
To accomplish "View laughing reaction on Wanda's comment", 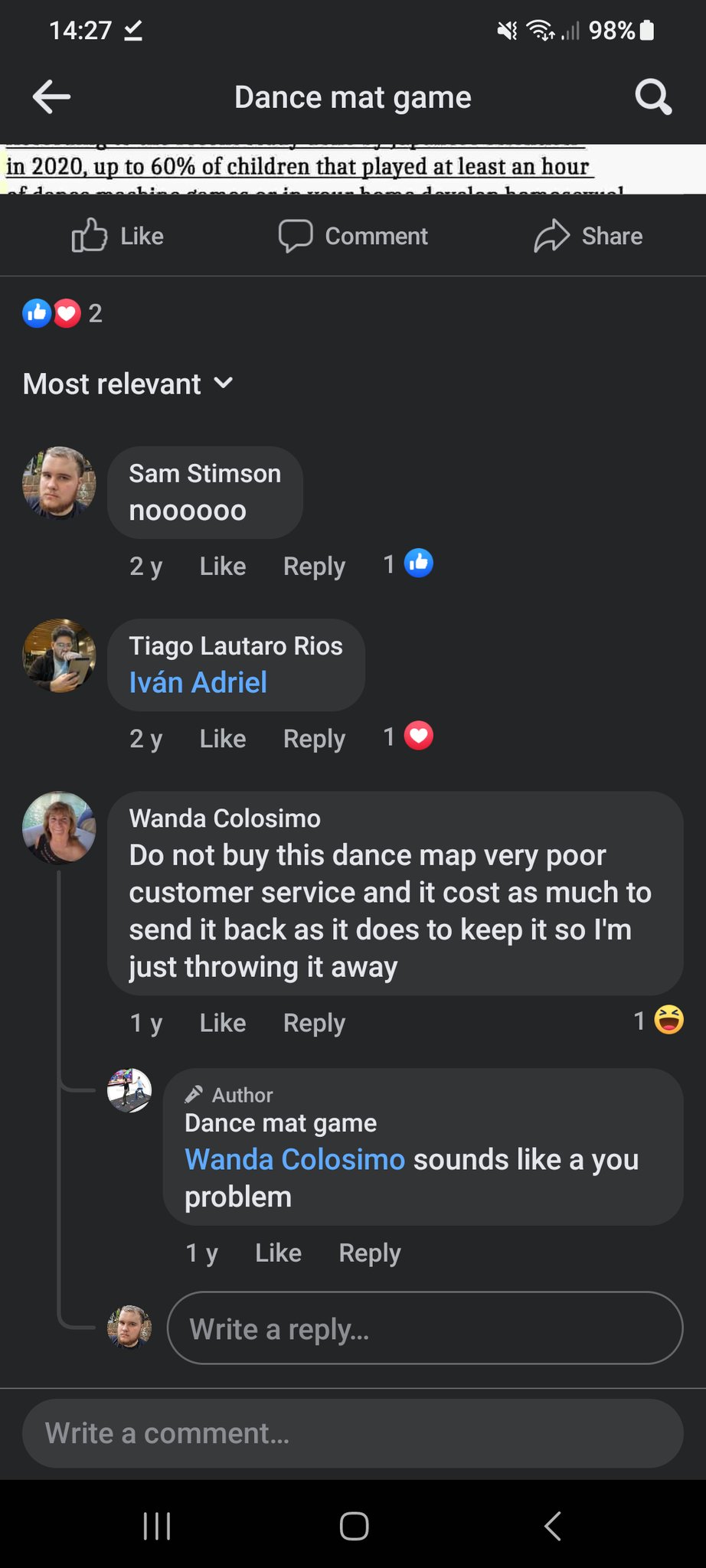I will [x=668, y=1020].
